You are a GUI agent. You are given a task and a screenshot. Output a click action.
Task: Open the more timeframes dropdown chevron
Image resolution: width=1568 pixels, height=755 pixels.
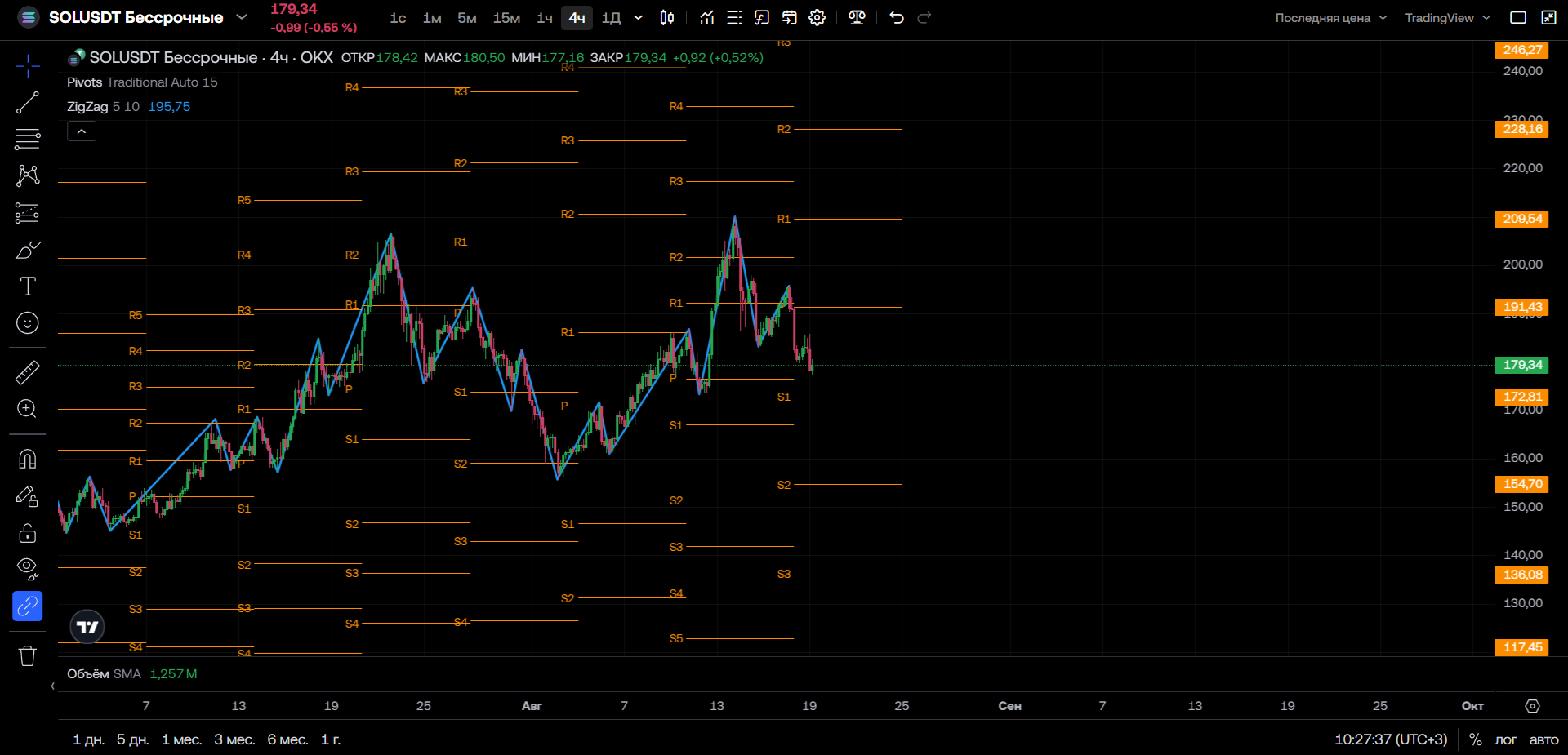pyautogui.click(x=639, y=18)
